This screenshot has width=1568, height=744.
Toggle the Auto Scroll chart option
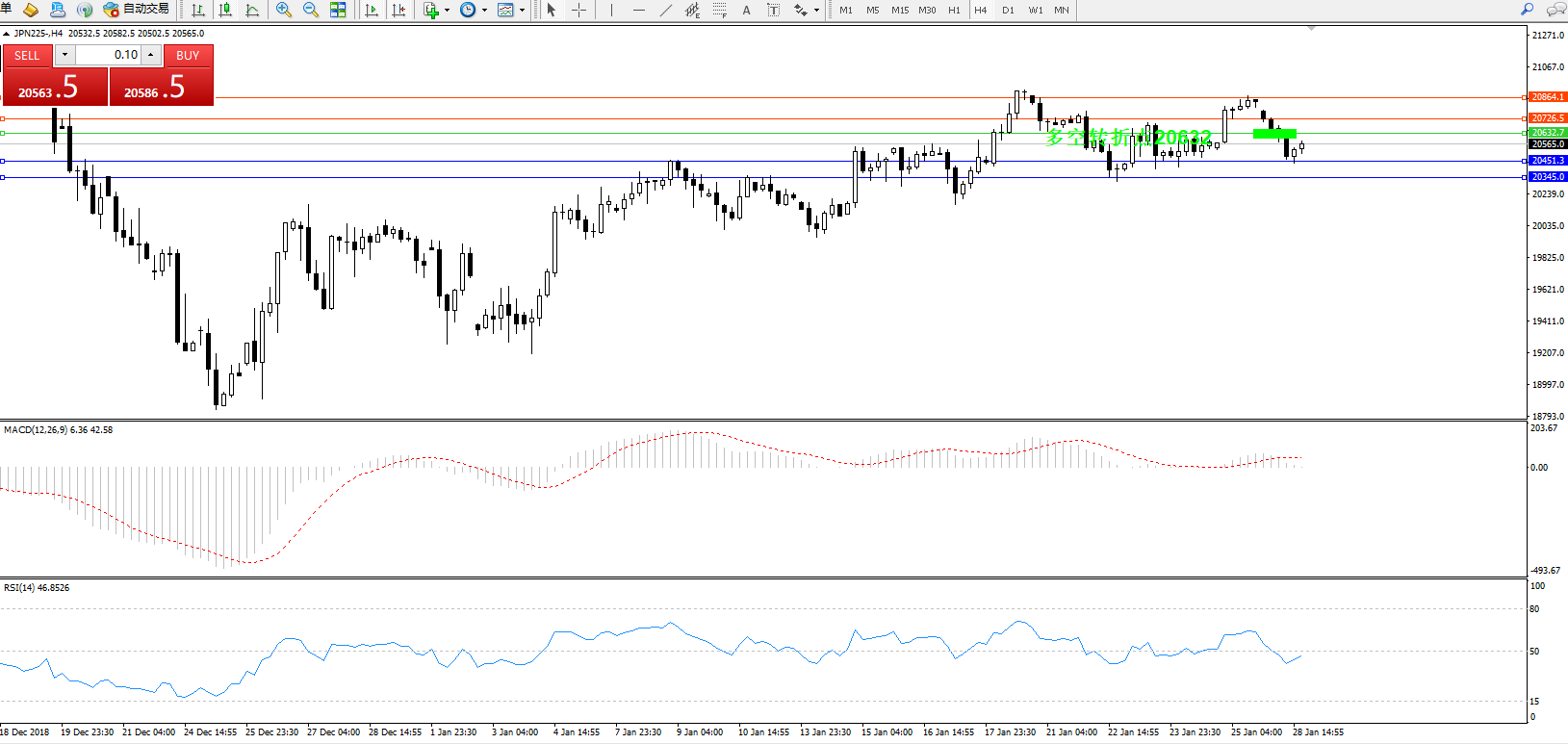coord(372,10)
